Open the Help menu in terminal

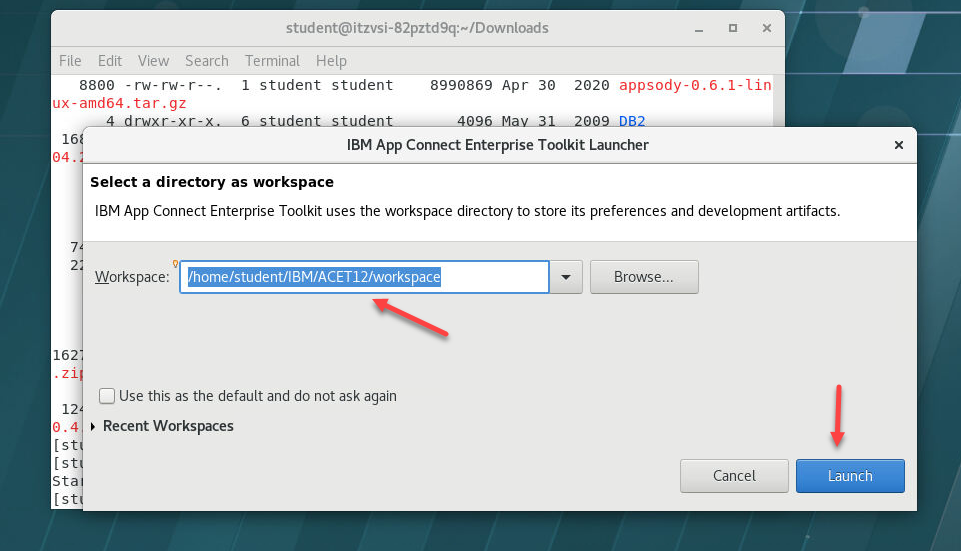pyautogui.click(x=331, y=61)
